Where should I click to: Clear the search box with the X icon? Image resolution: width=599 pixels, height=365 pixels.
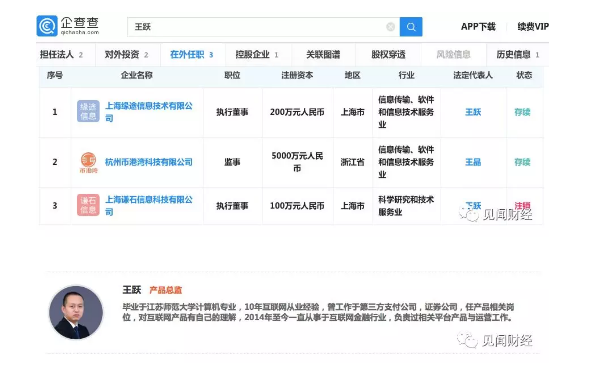[x=390, y=27]
